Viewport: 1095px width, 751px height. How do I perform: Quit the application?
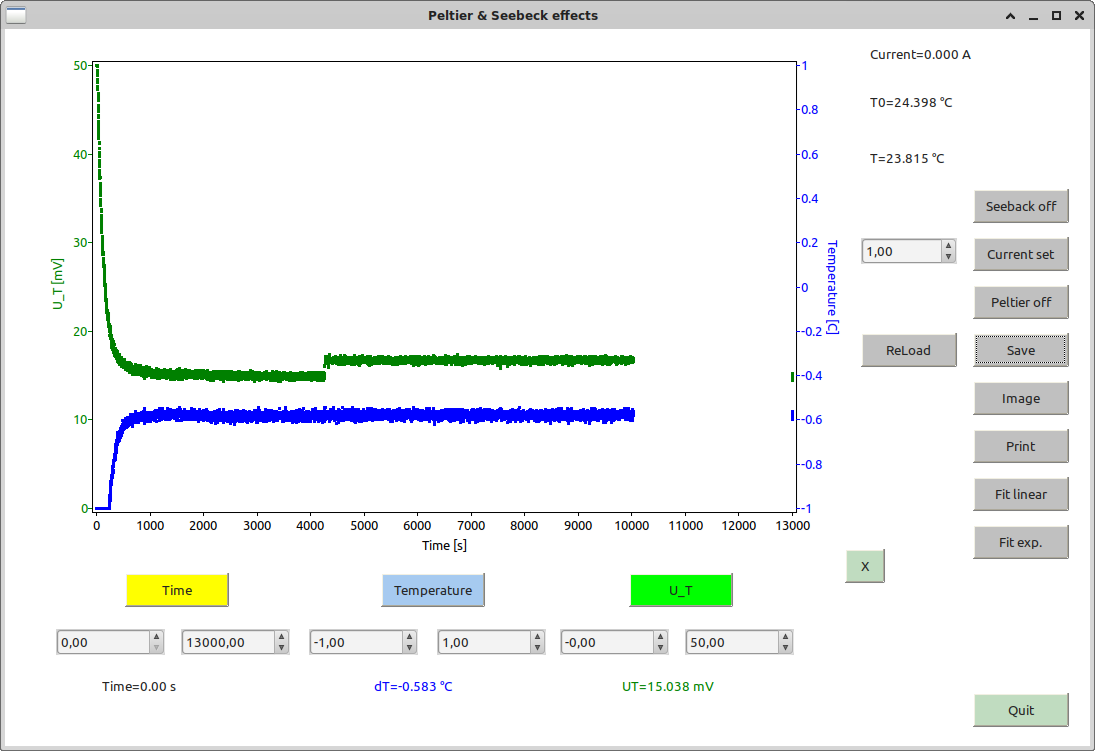point(1020,710)
